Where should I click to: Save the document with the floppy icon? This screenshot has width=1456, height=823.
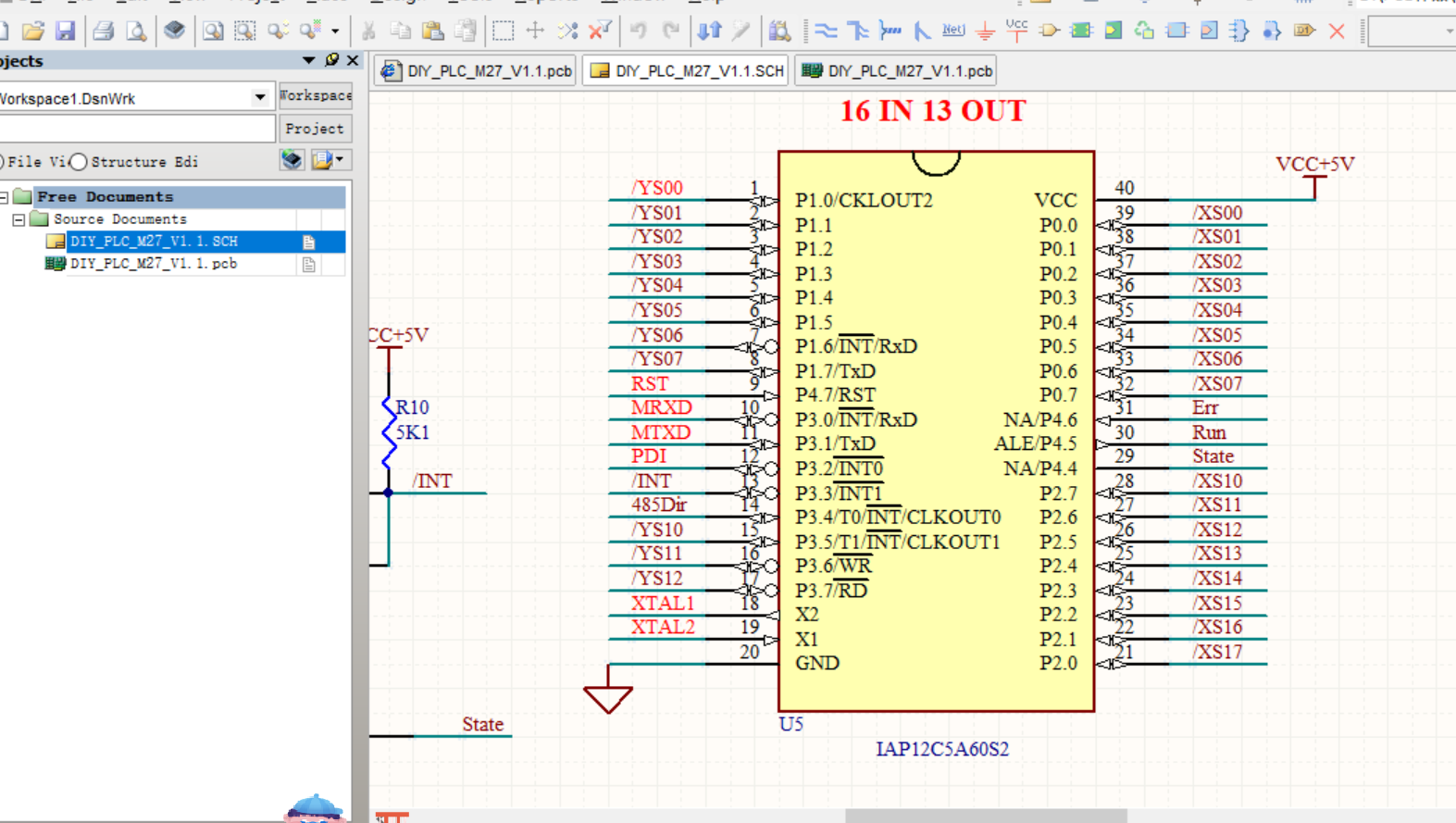click(x=65, y=31)
